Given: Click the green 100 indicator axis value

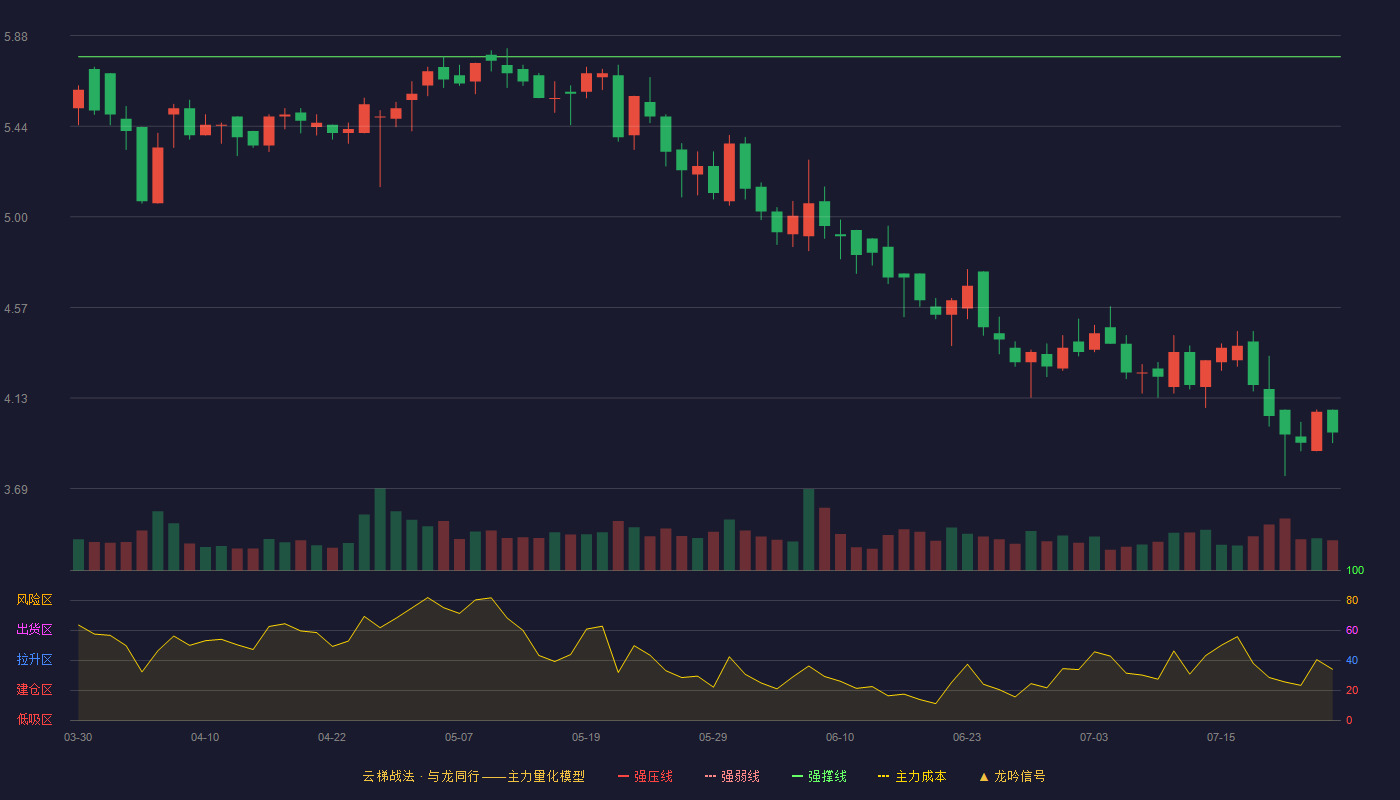Looking at the screenshot, I should point(1355,571).
